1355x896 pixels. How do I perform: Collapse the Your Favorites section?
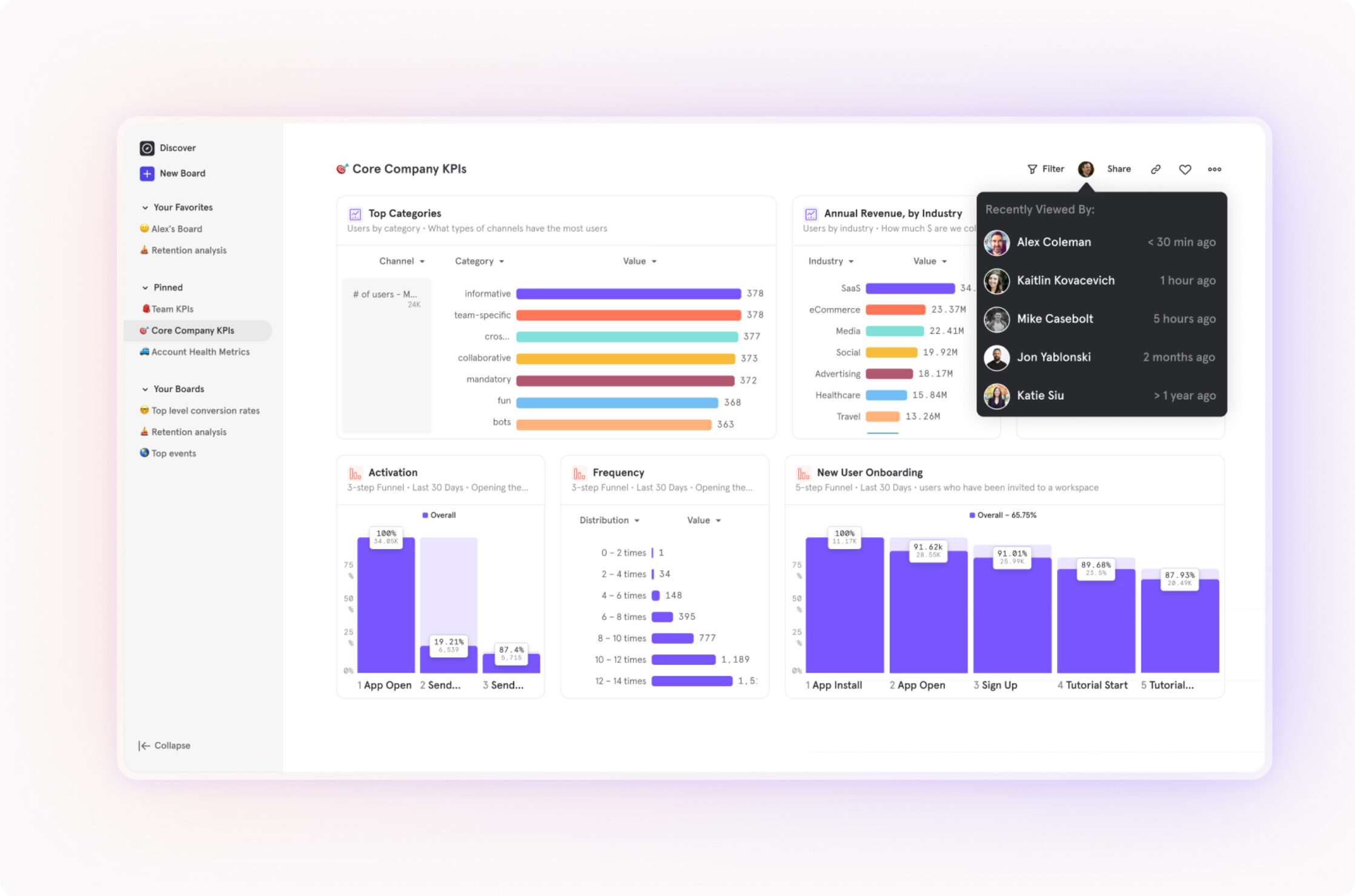click(145, 208)
